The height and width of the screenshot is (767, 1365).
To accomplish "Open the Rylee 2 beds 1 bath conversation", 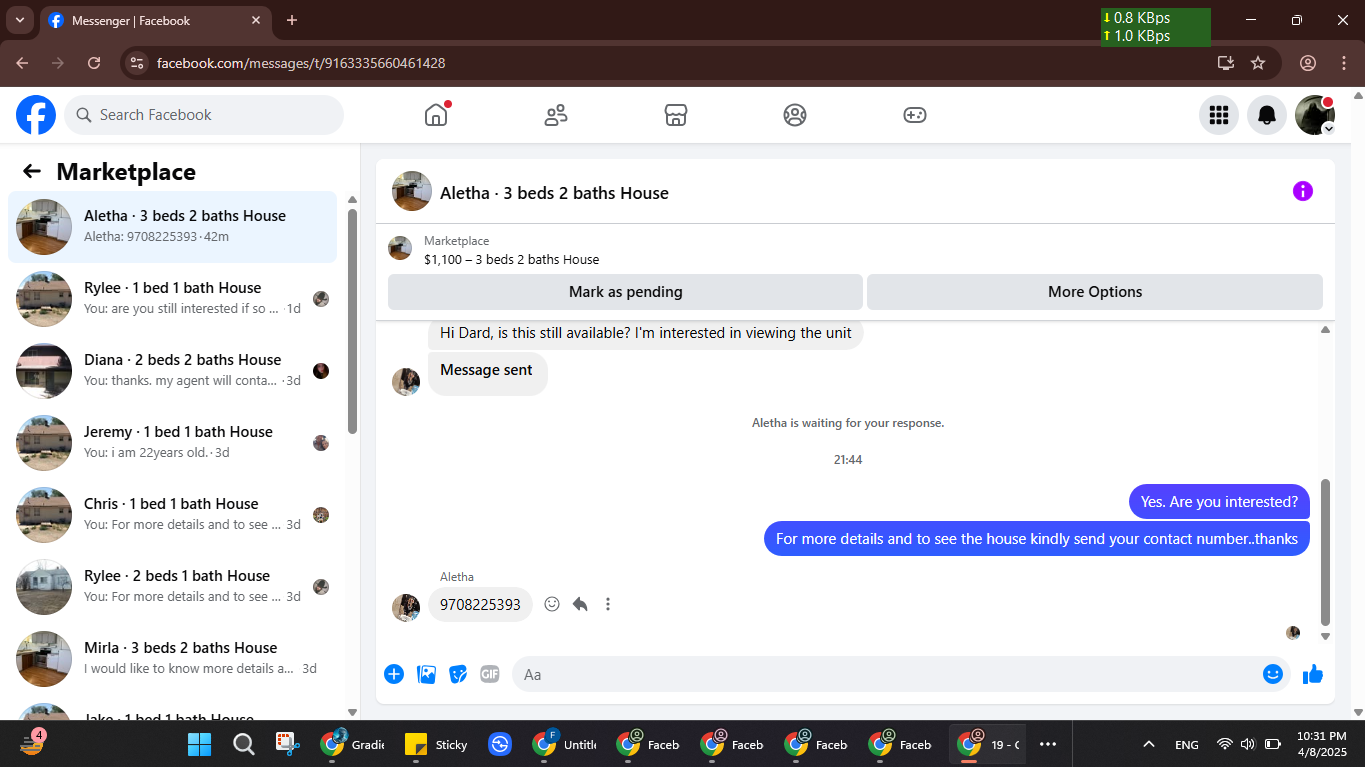I will point(172,587).
